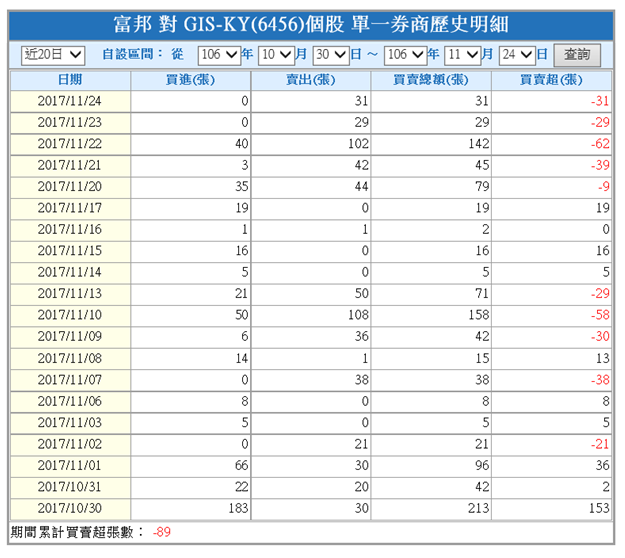Image resolution: width=625 pixels, height=558 pixels.
Task: Click net value -9 on 2017/11/20
Action: click(x=604, y=187)
